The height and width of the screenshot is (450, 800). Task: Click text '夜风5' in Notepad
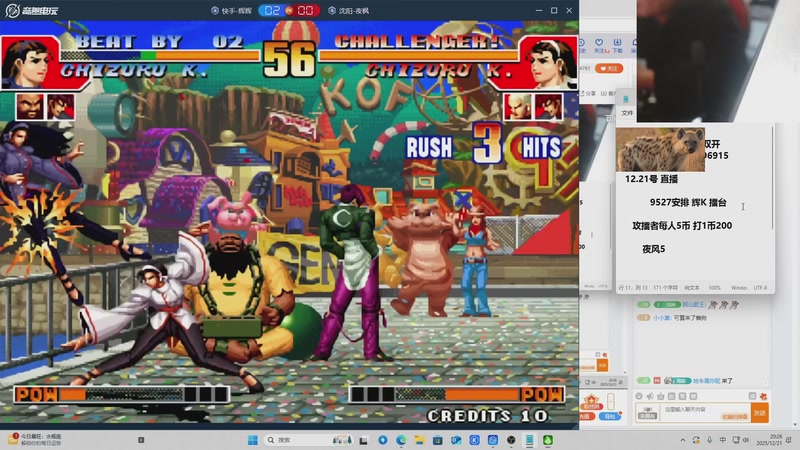[x=653, y=249]
